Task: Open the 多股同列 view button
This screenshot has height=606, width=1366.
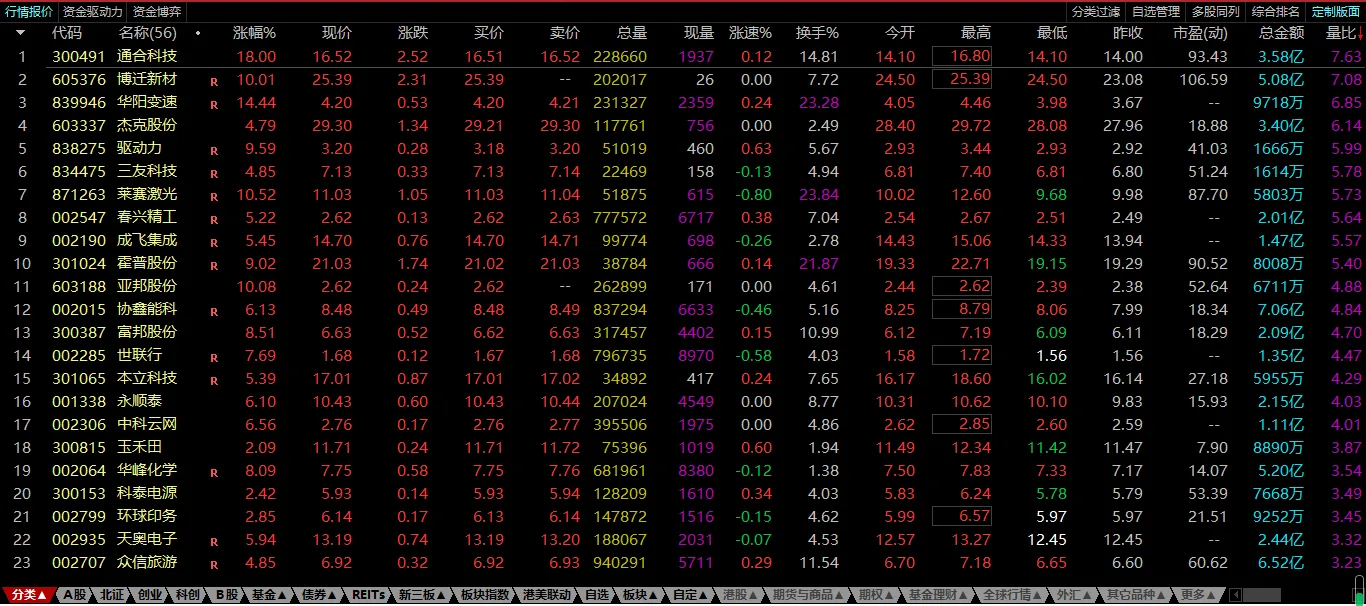Action: click(1216, 12)
